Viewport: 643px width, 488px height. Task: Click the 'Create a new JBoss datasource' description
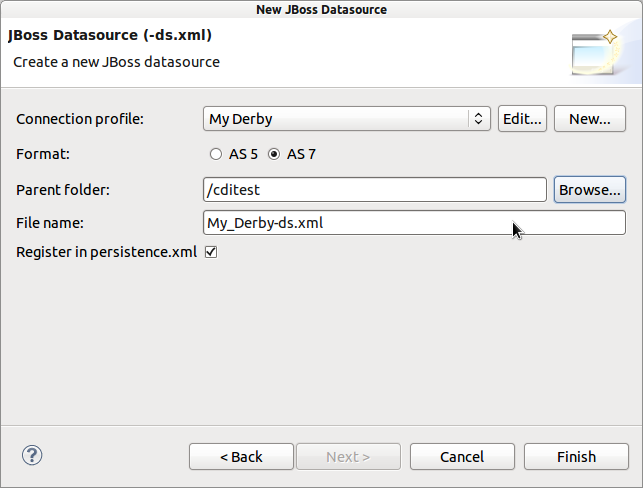(116, 62)
